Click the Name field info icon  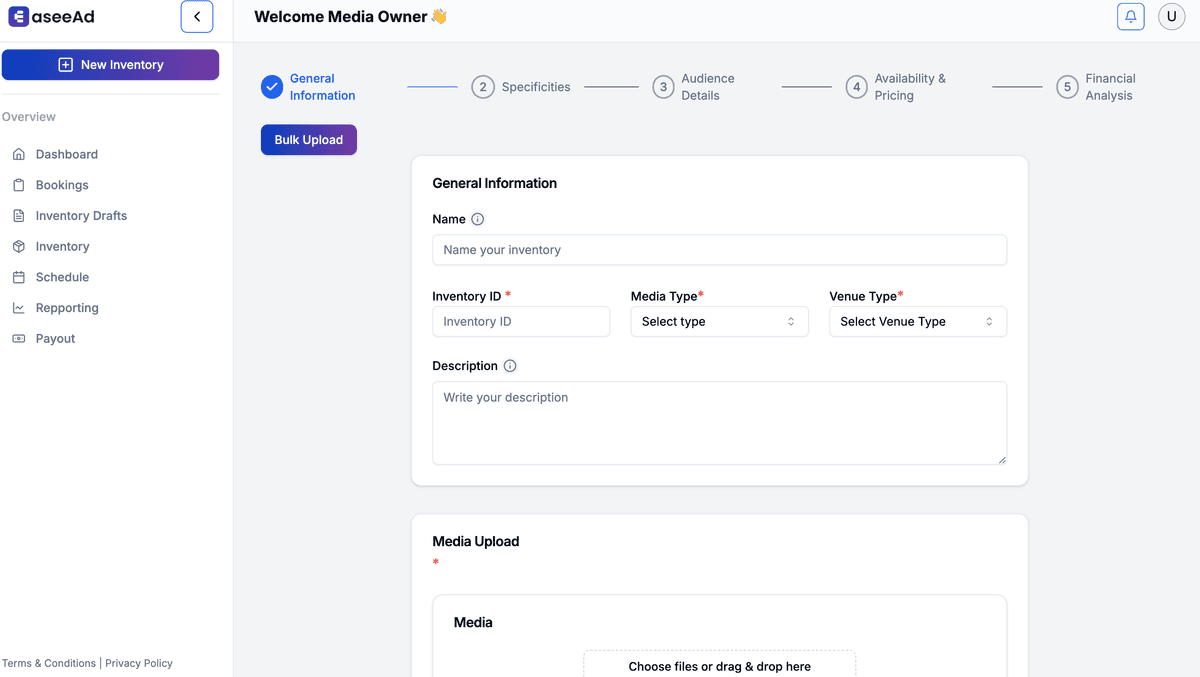click(478, 219)
